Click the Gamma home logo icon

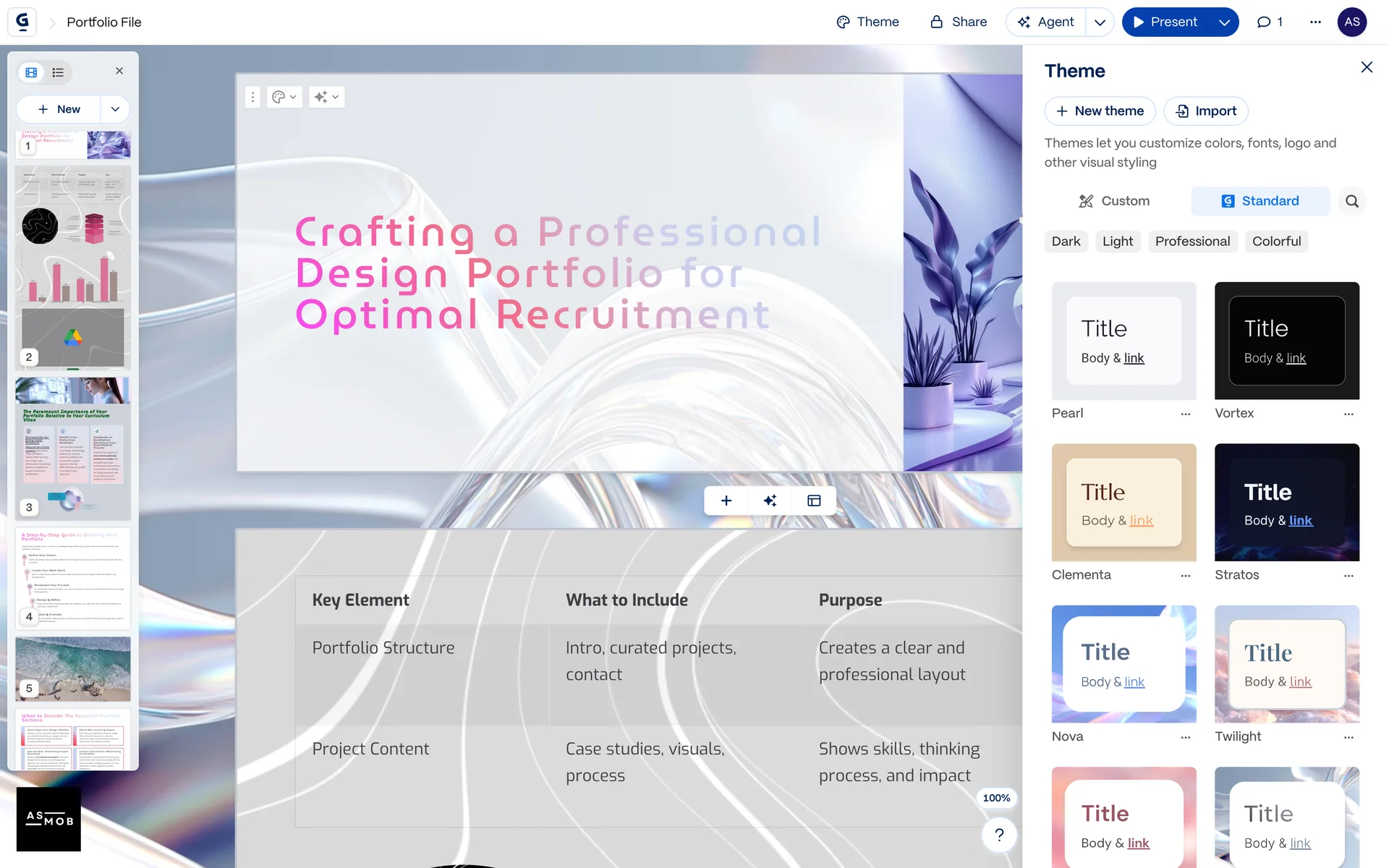[22, 22]
